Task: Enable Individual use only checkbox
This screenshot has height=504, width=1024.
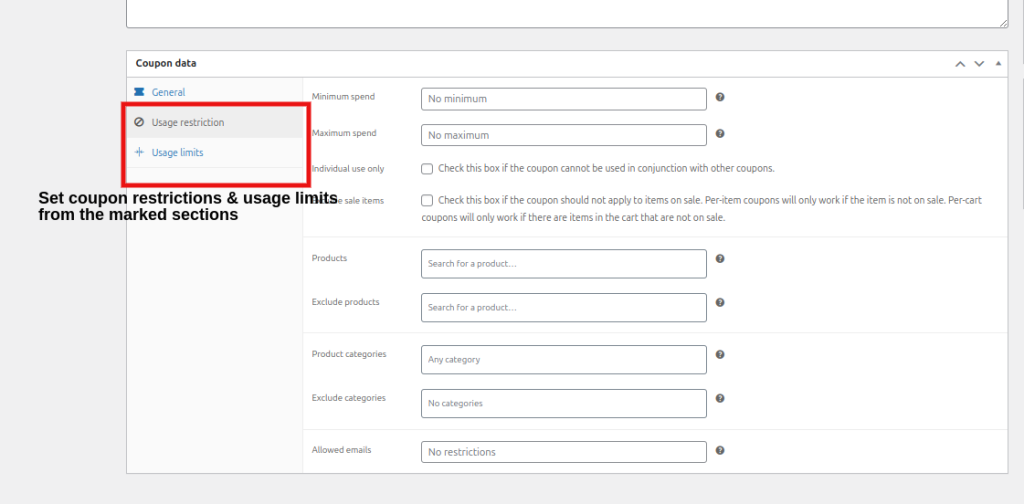Action: coord(427,168)
